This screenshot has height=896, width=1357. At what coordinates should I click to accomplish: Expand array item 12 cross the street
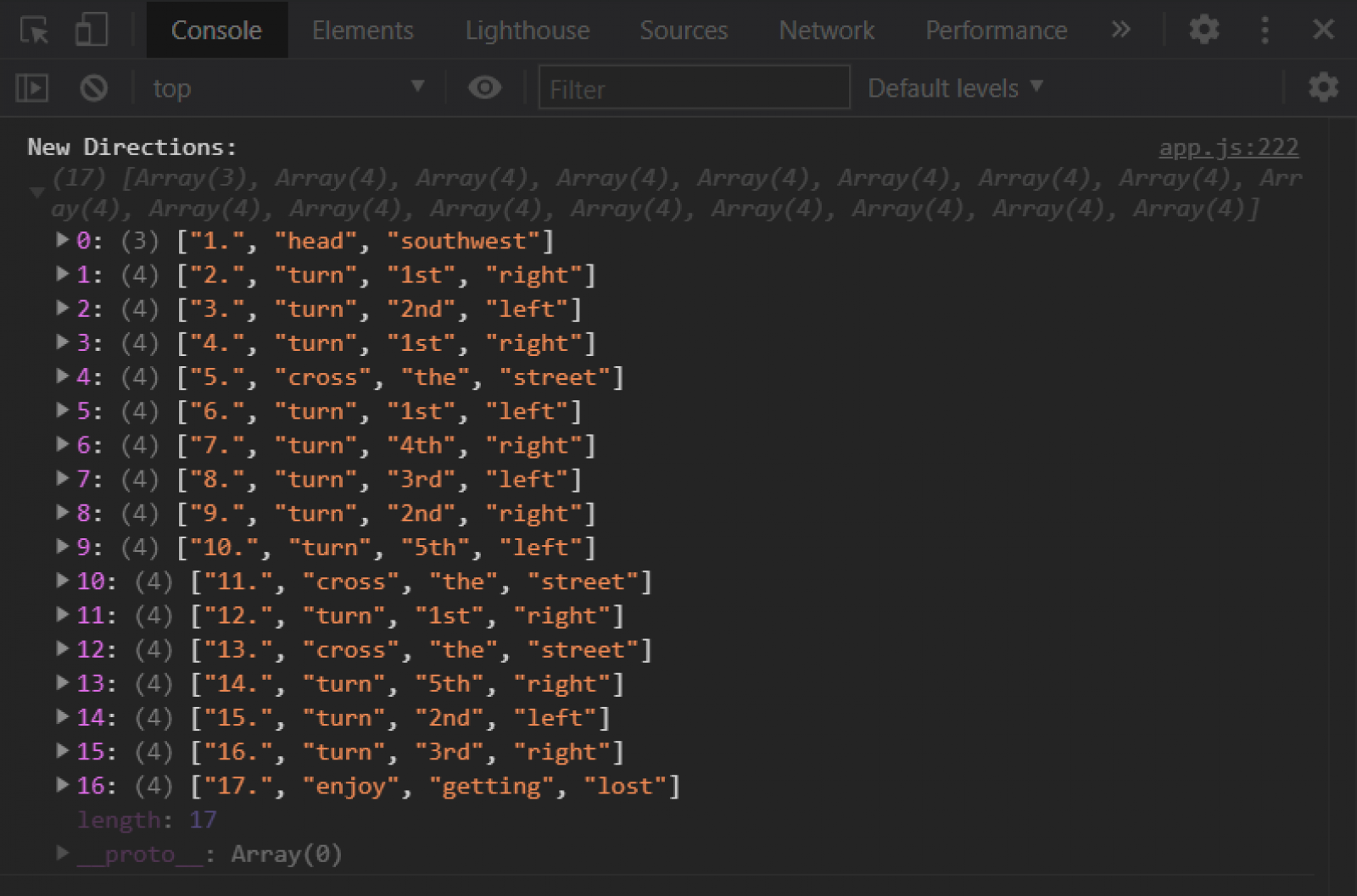[x=62, y=648]
